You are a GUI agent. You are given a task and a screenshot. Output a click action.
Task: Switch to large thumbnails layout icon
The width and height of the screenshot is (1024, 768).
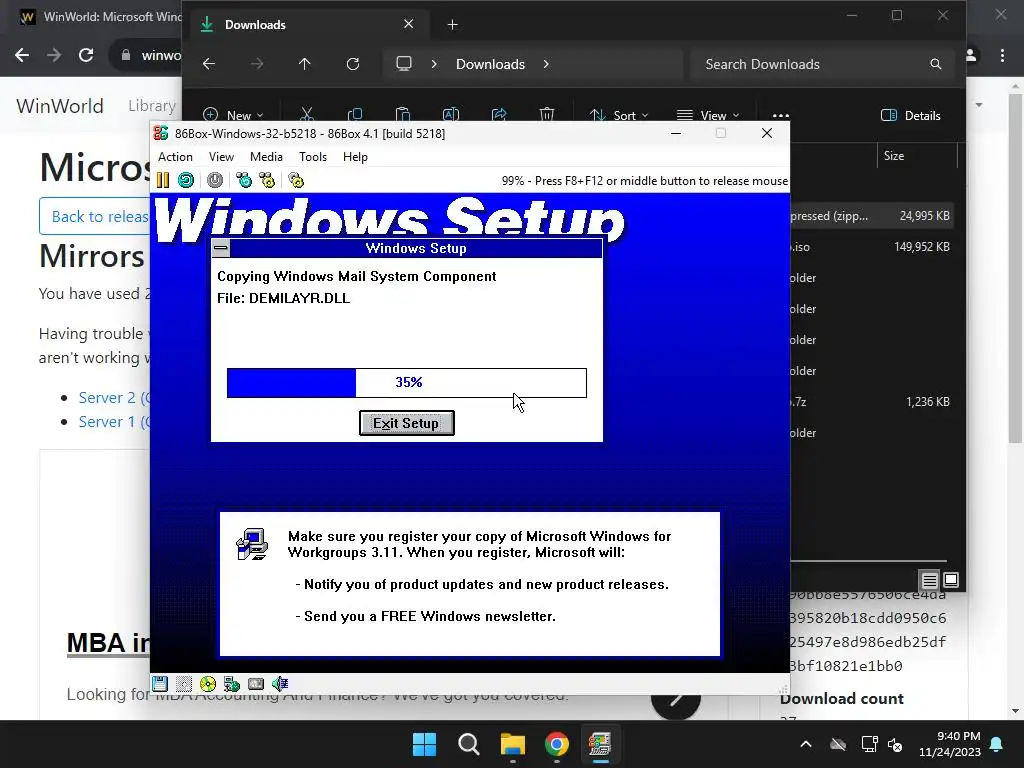point(951,580)
